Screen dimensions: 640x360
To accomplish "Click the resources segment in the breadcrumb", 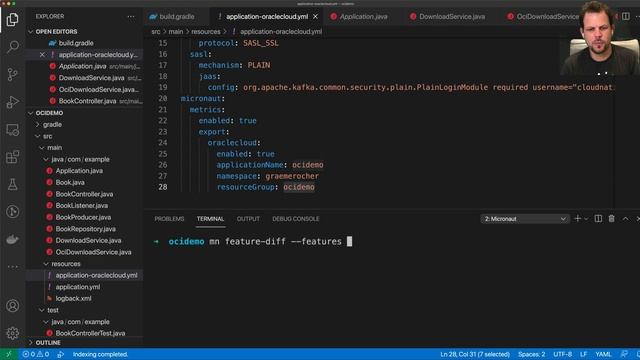I will (206, 31).
